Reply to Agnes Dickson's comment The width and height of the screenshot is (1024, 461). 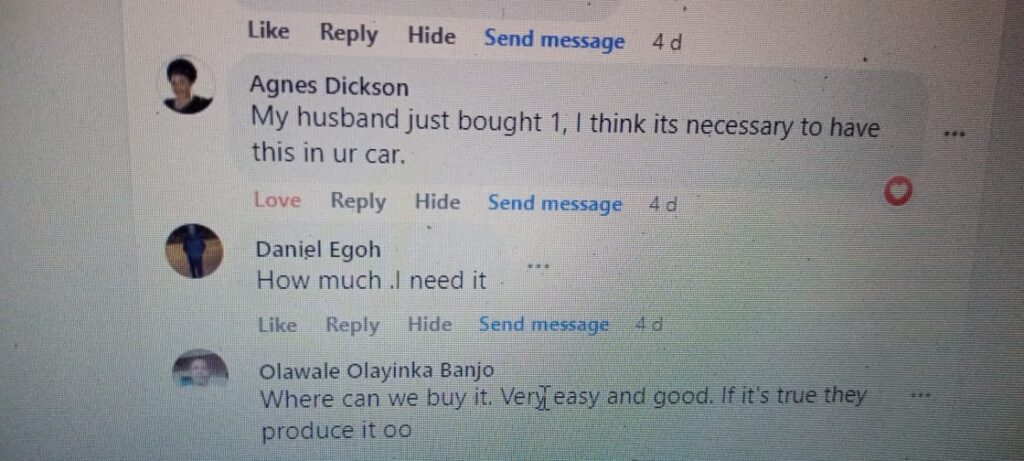click(x=358, y=202)
